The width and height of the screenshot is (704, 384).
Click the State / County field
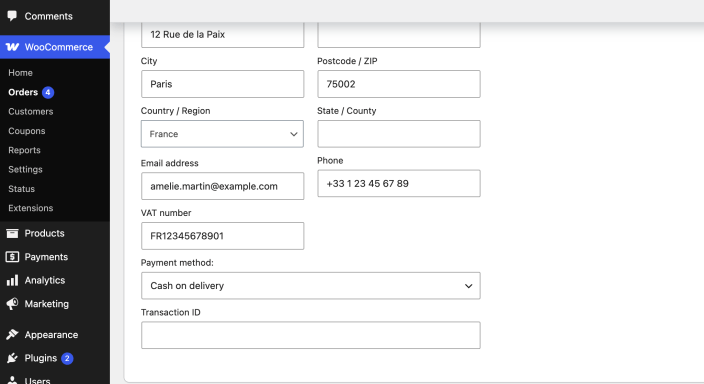point(399,134)
